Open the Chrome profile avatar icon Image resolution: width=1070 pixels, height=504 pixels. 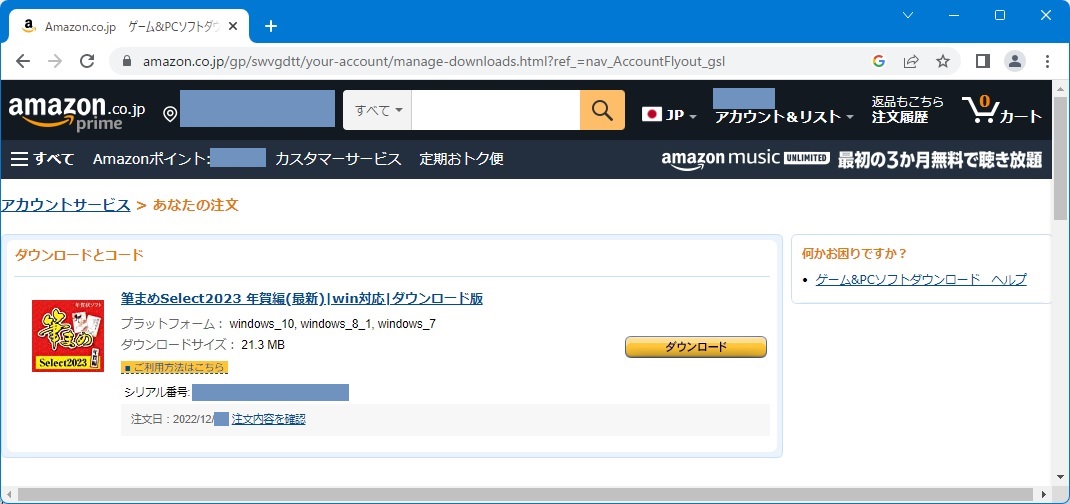point(1015,61)
